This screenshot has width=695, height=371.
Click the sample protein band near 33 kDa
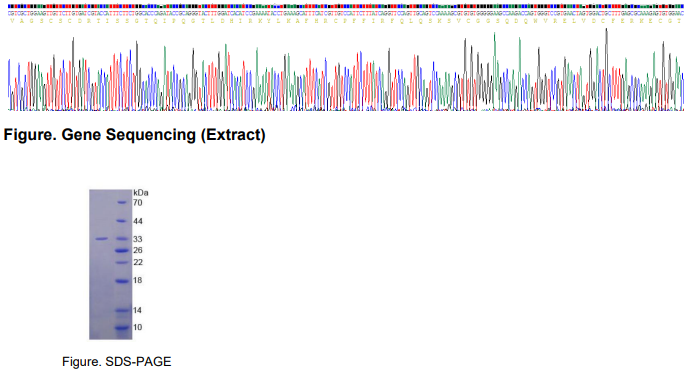(x=102, y=239)
